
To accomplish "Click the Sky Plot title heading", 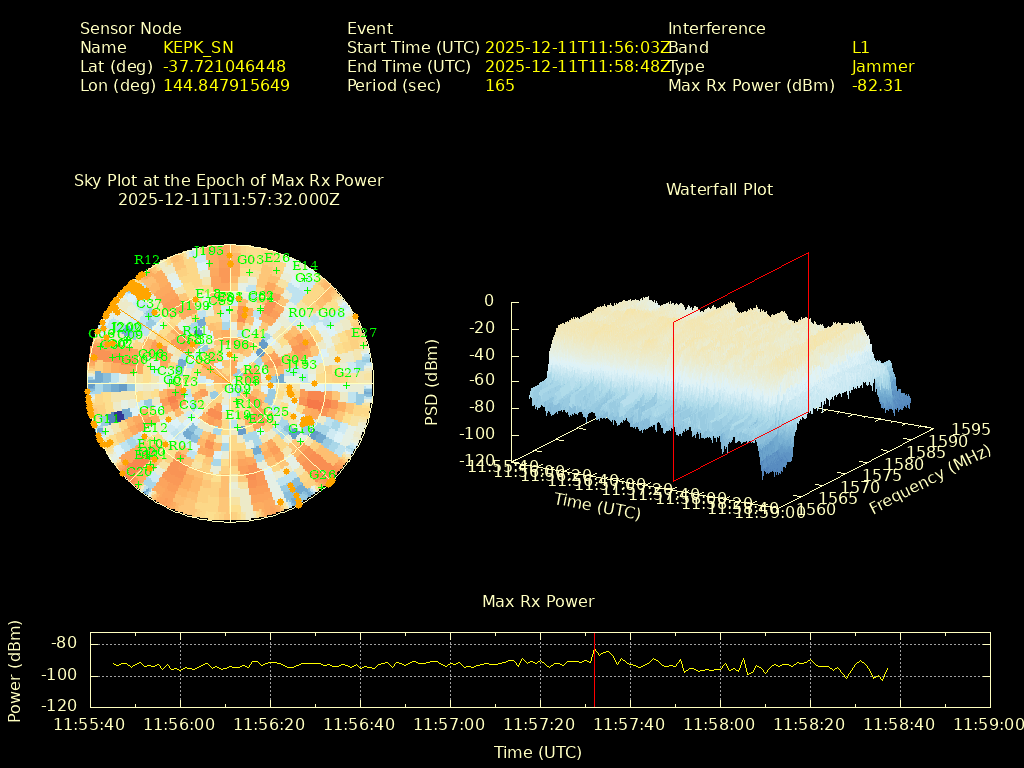I will coord(228,181).
